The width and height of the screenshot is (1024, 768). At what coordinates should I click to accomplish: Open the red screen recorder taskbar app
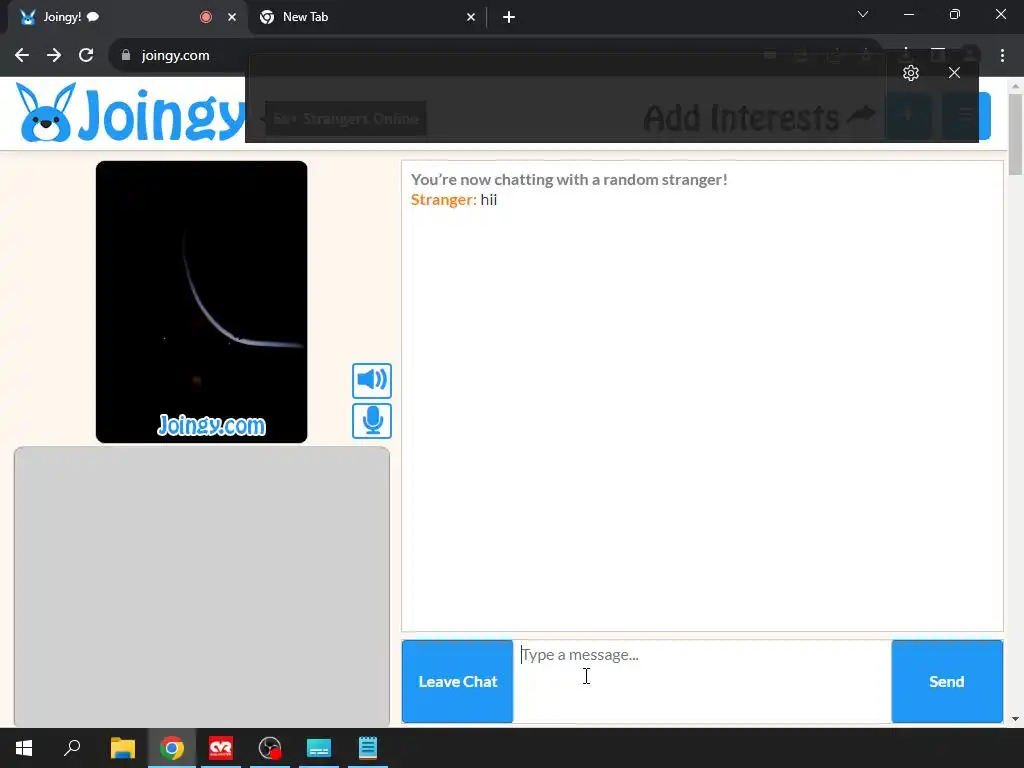(221, 748)
